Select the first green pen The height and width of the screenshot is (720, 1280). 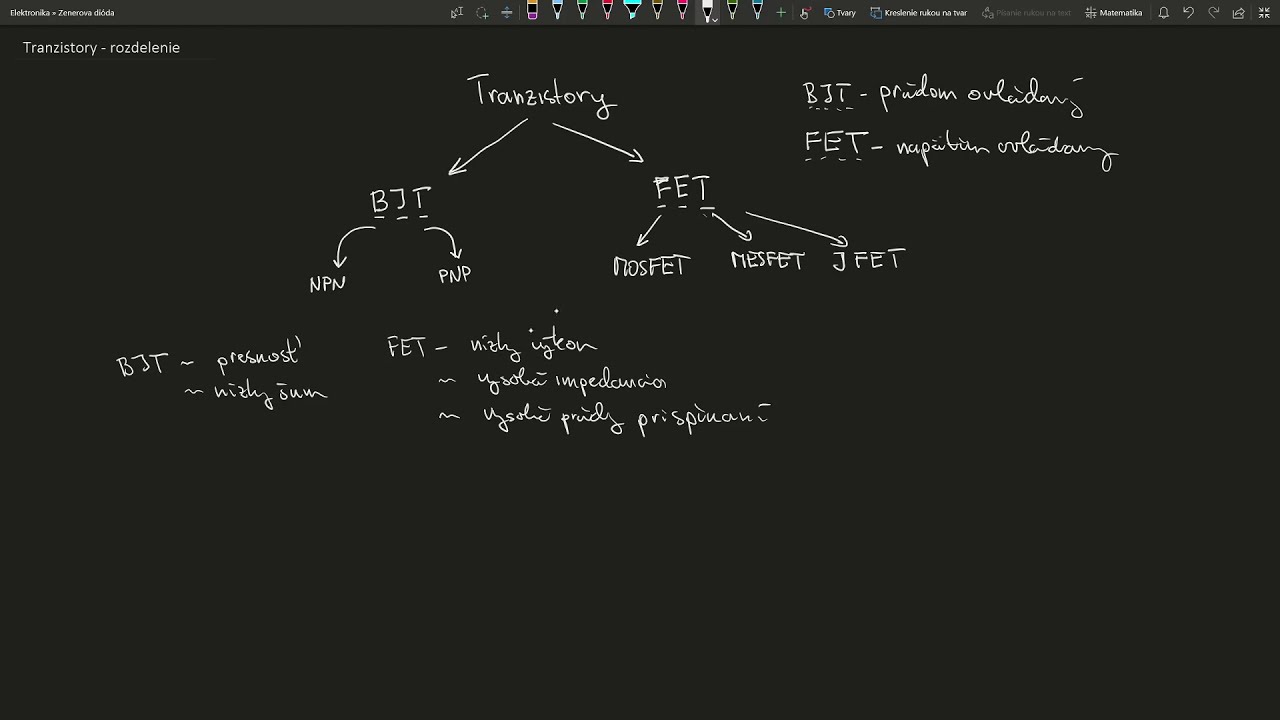[582, 12]
